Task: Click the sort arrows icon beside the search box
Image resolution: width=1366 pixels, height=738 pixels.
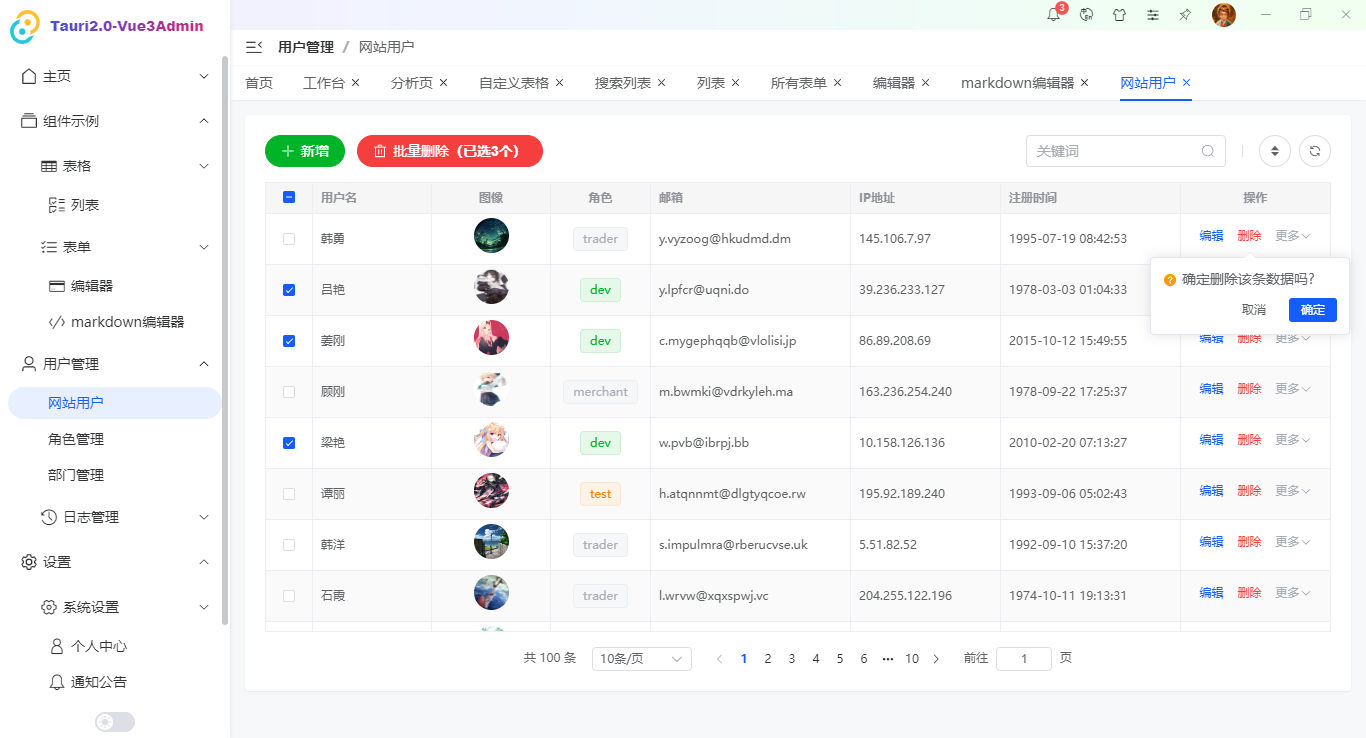Action: point(1274,150)
